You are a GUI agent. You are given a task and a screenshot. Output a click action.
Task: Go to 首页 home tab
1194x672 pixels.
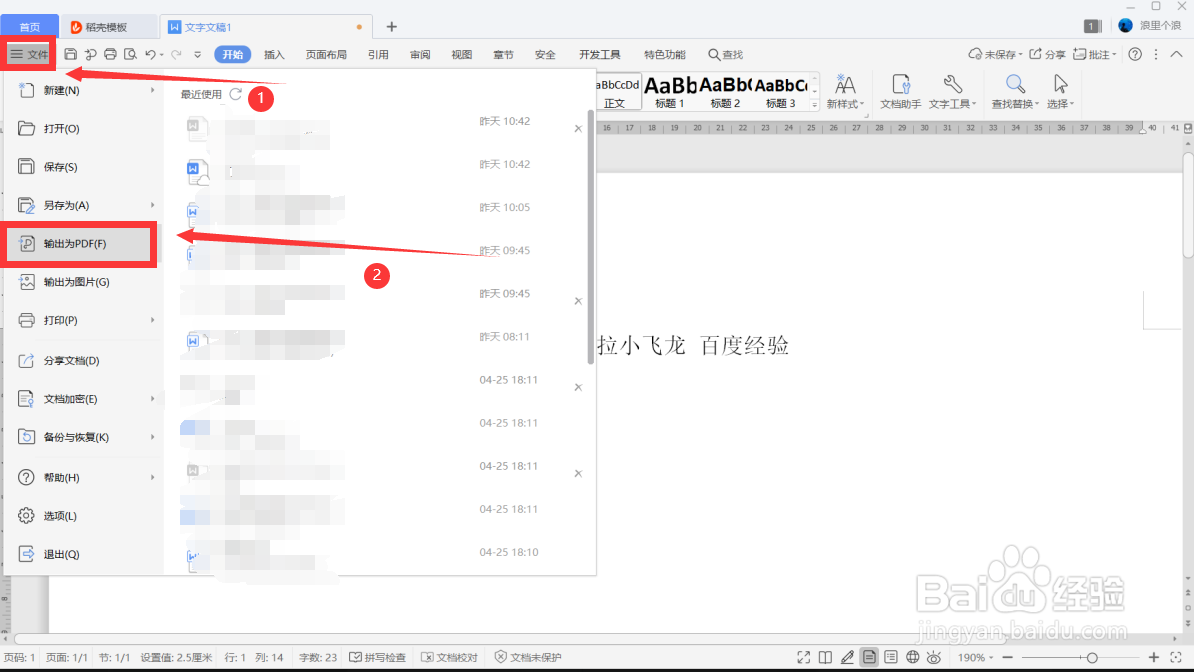[x=30, y=27]
